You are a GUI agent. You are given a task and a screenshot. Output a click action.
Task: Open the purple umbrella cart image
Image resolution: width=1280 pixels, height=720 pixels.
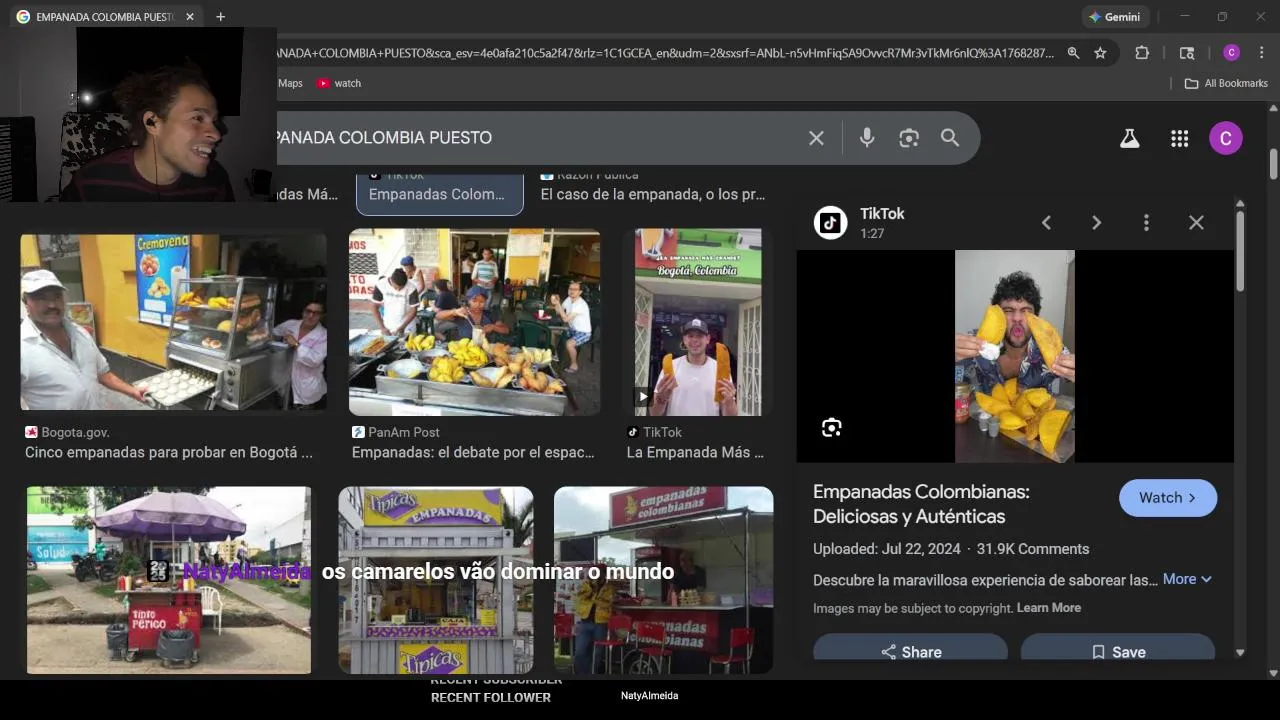coord(169,580)
